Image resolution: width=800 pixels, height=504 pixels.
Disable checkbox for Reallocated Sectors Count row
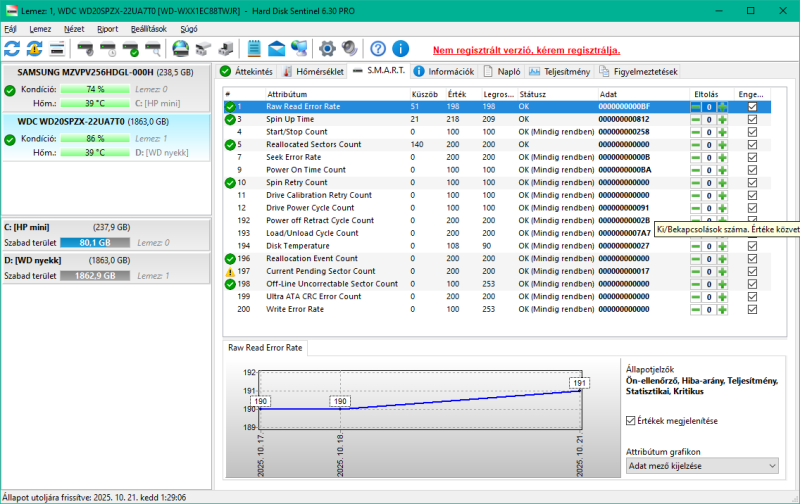[x=752, y=144]
